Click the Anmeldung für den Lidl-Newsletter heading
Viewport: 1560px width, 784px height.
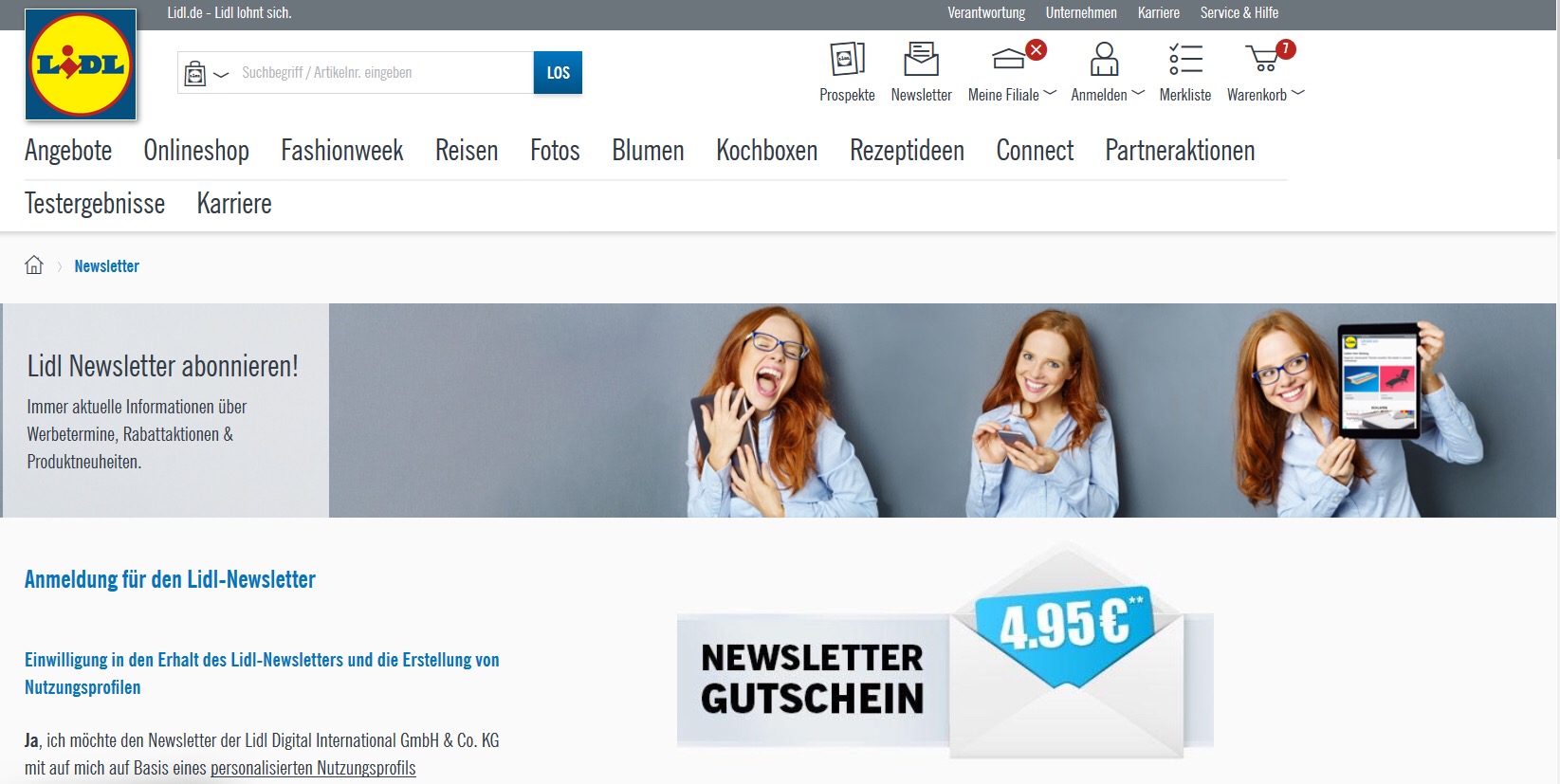171,579
